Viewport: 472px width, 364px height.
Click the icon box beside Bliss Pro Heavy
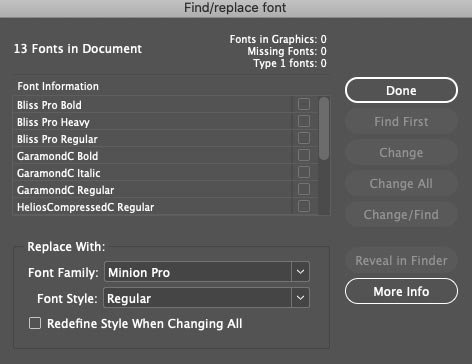[x=304, y=121]
